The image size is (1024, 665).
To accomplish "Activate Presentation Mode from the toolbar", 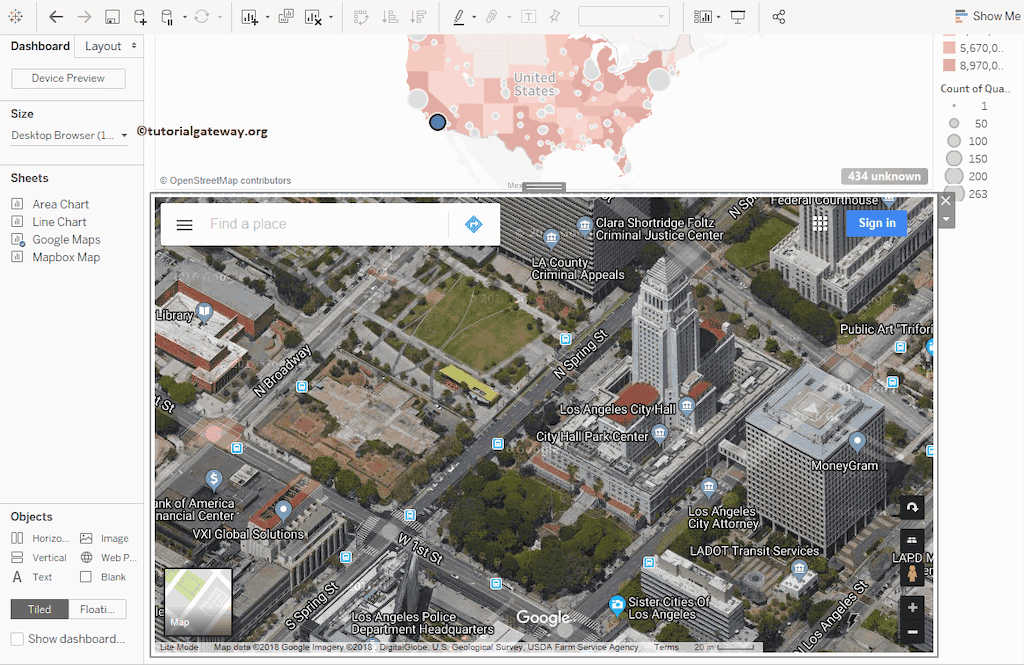I will click(737, 16).
